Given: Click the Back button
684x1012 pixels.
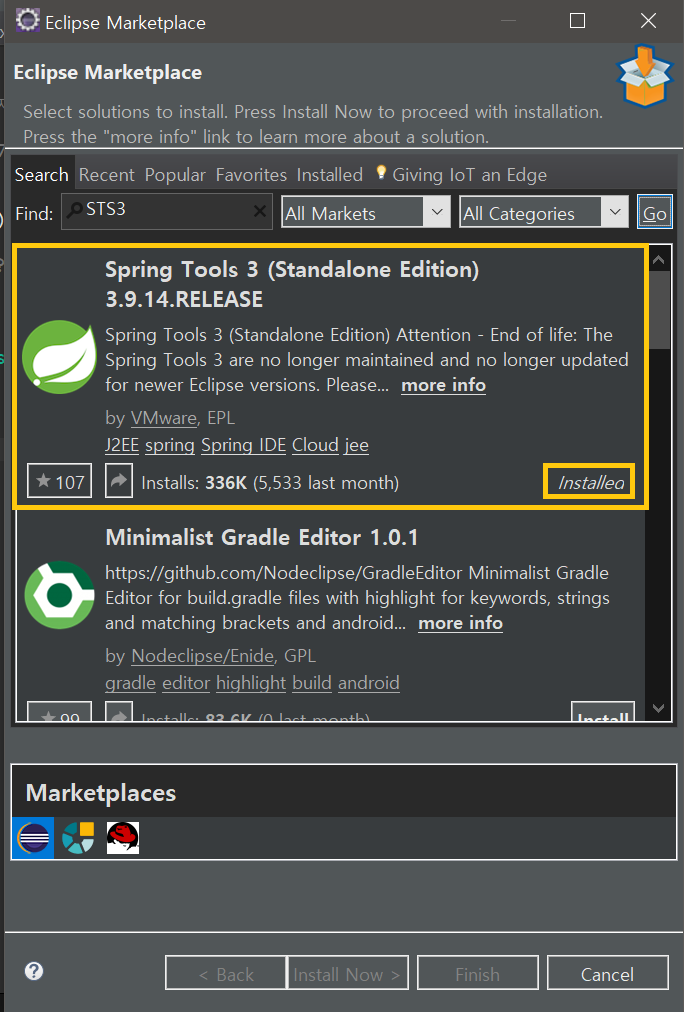Looking at the screenshot, I should pyautogui.click(x=226, y=973).
